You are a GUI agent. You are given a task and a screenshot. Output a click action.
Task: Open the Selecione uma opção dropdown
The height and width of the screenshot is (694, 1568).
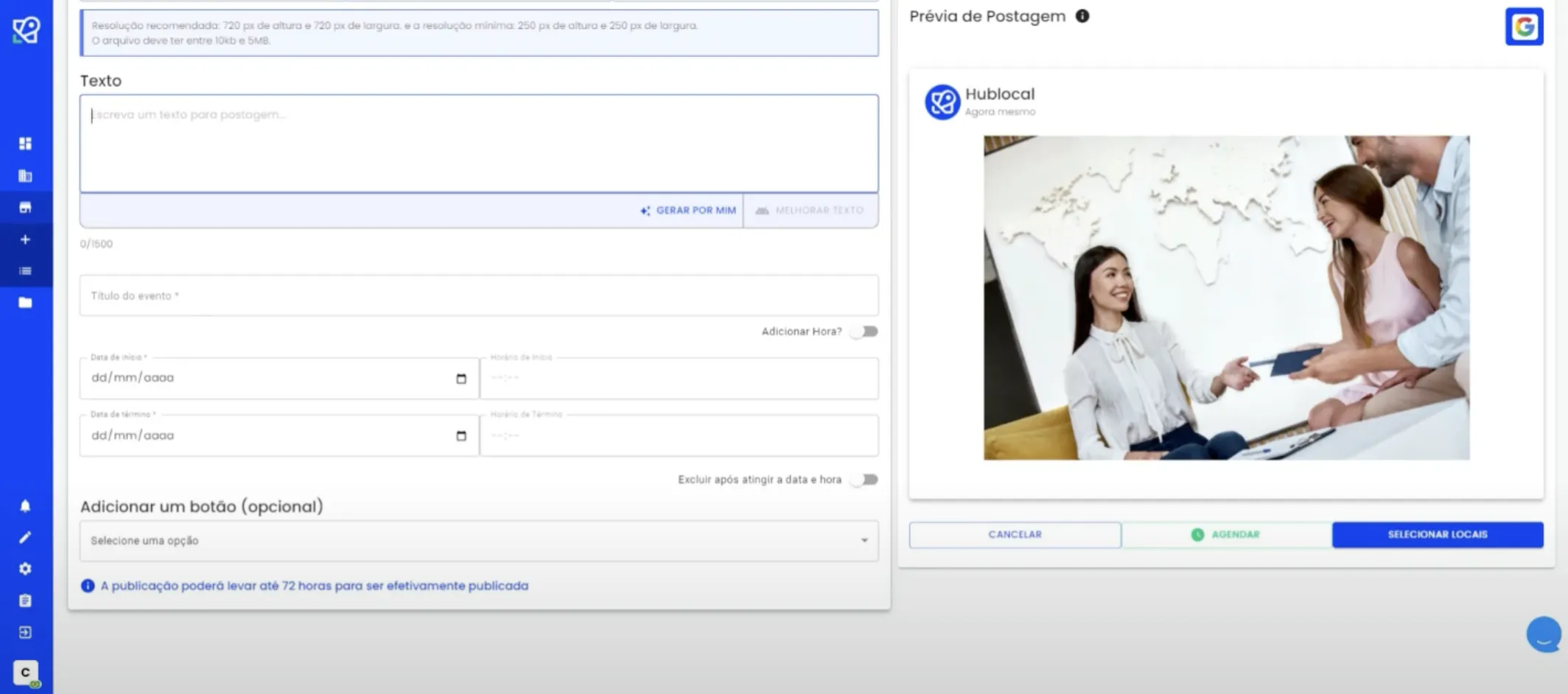coord(479,541)
